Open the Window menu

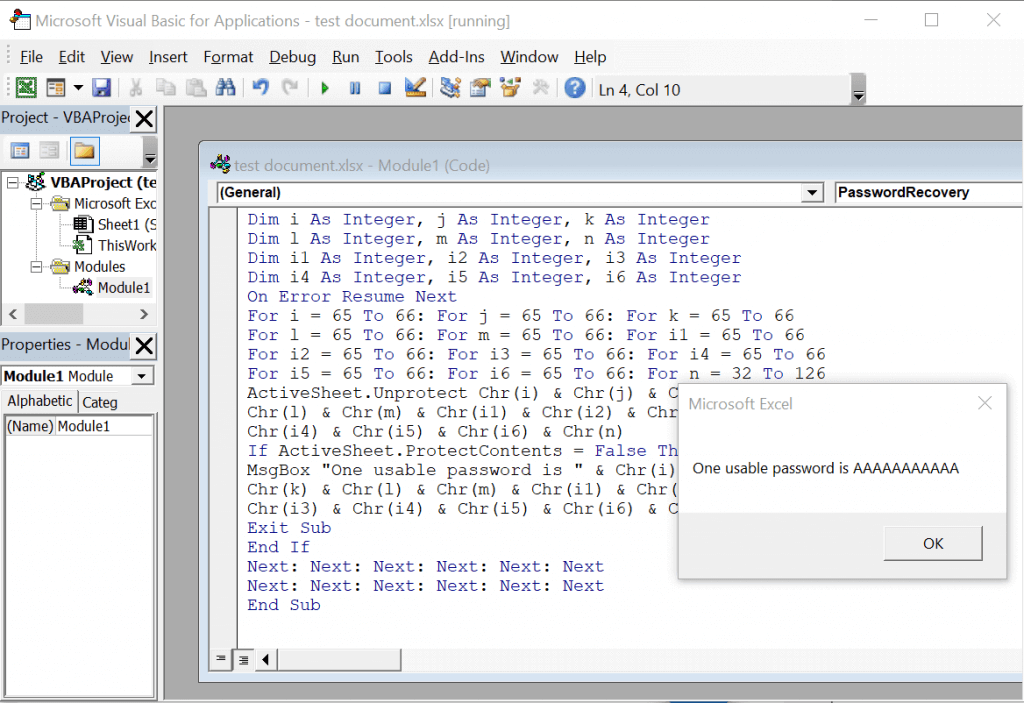pyautogui.click(x=529, y=57)
